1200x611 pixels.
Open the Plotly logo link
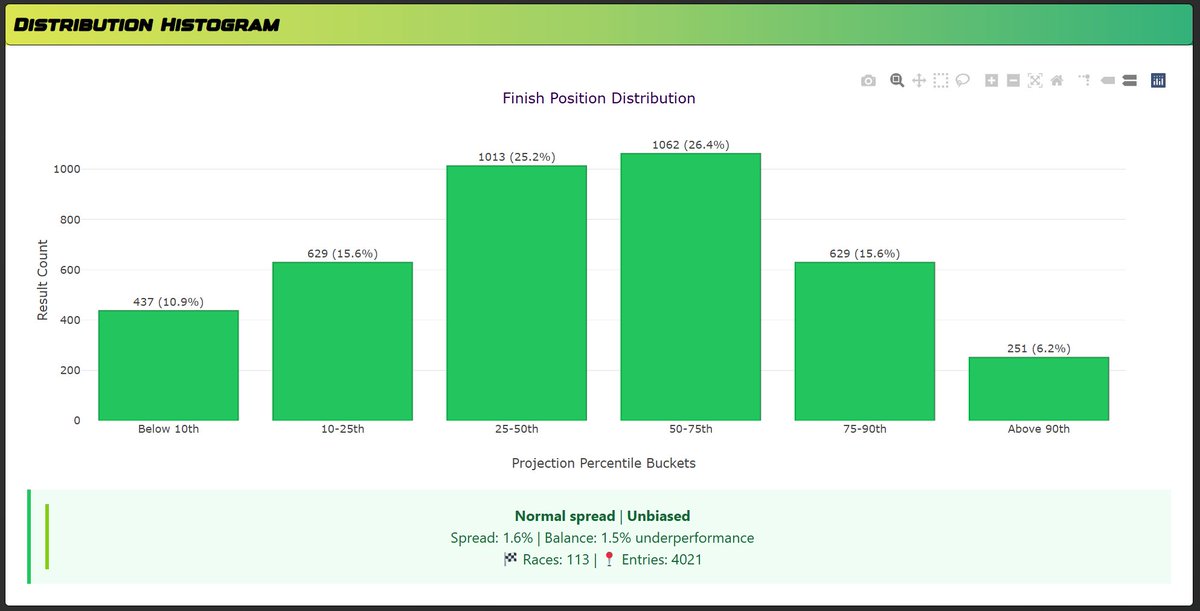(x=1158, y=81)
